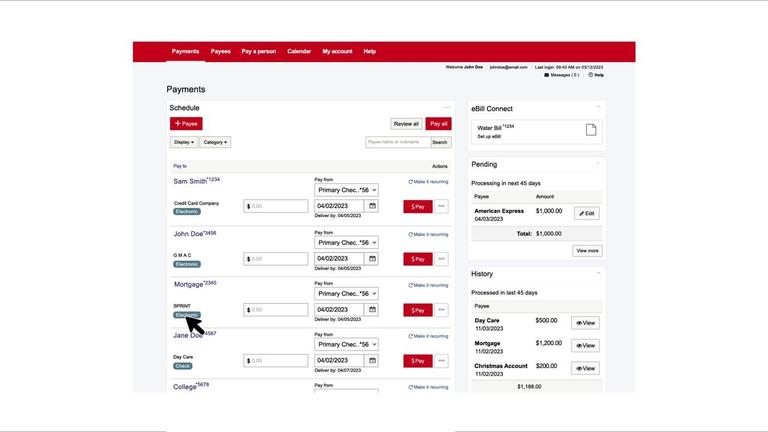Click date field in Sam Smith row
This screenshot has width=768, height=432.
click(340, 206)
